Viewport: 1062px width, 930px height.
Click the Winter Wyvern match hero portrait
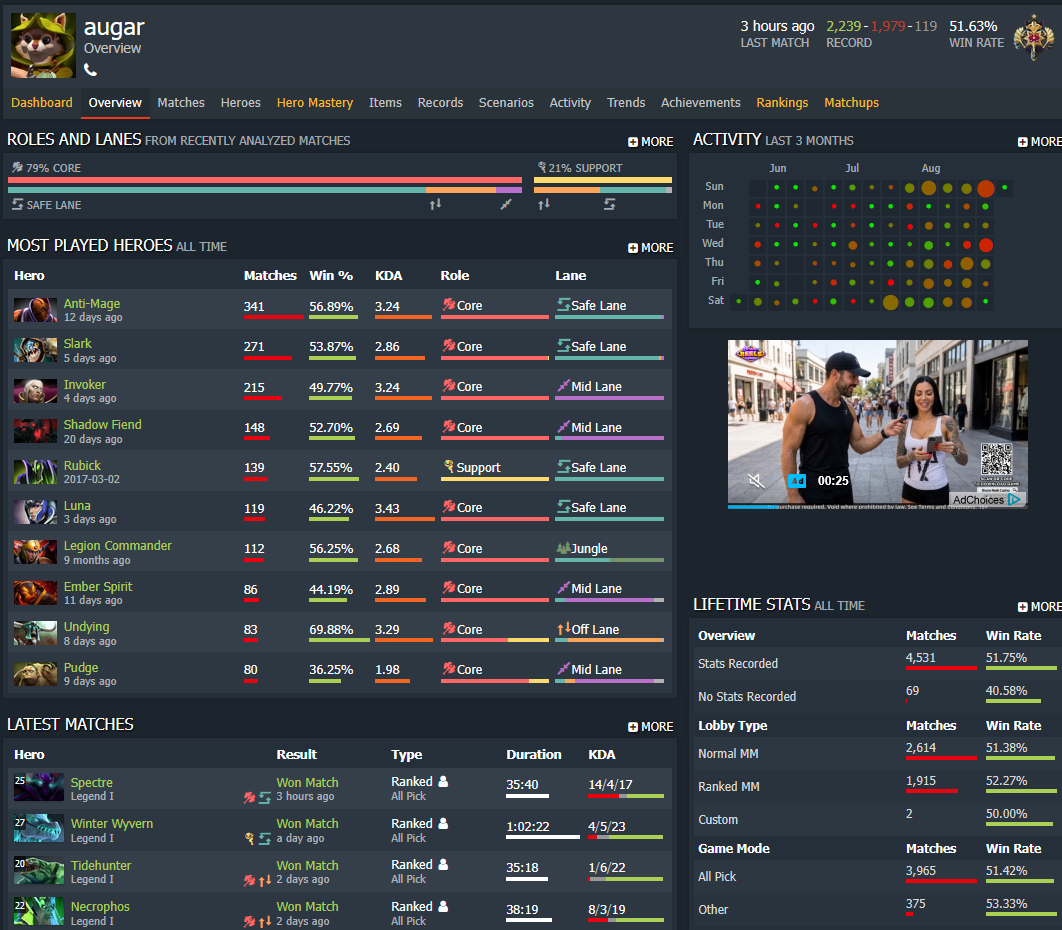tap(39, 828)
